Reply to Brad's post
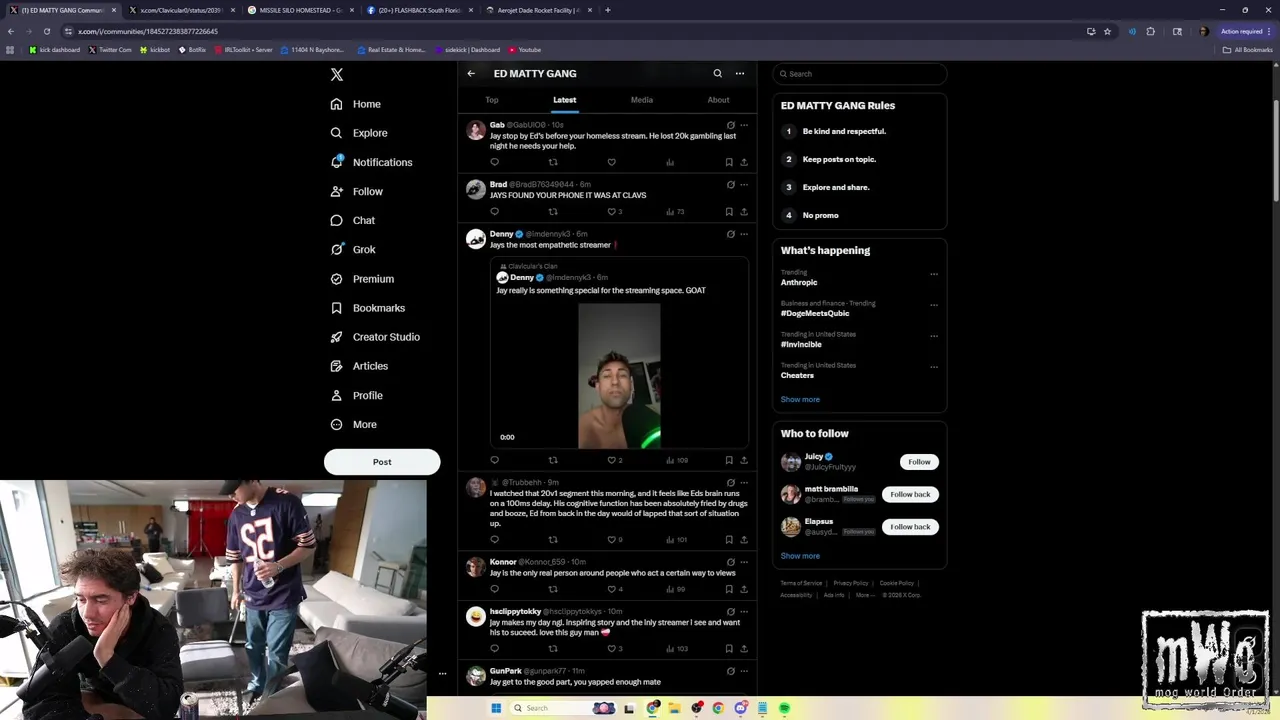The image size is (1280, 720). 494,212
